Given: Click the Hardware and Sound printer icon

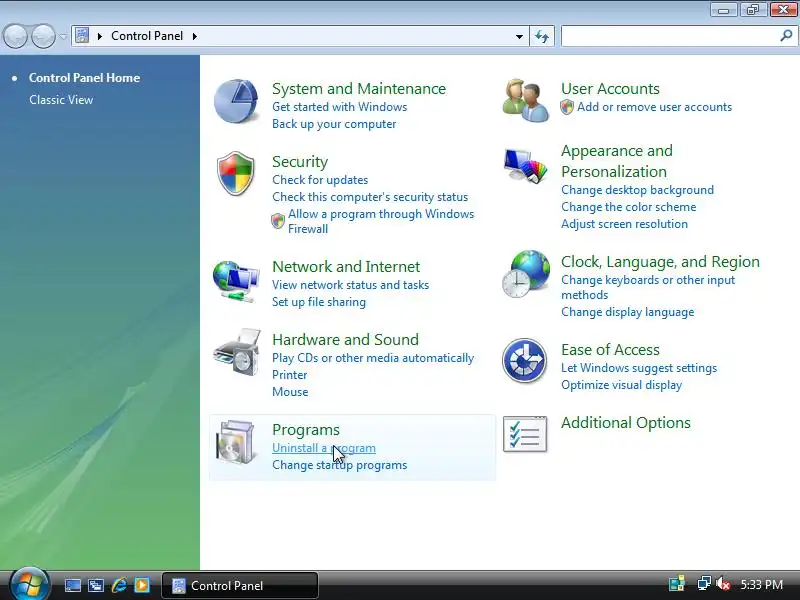Looking at the screenshot, I should point(237,353).
